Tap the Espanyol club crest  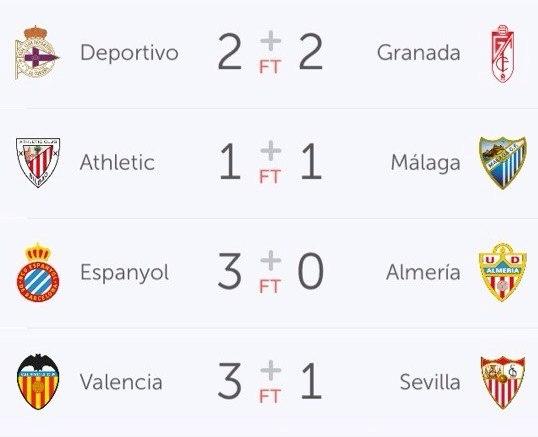[x=38, y=272]
